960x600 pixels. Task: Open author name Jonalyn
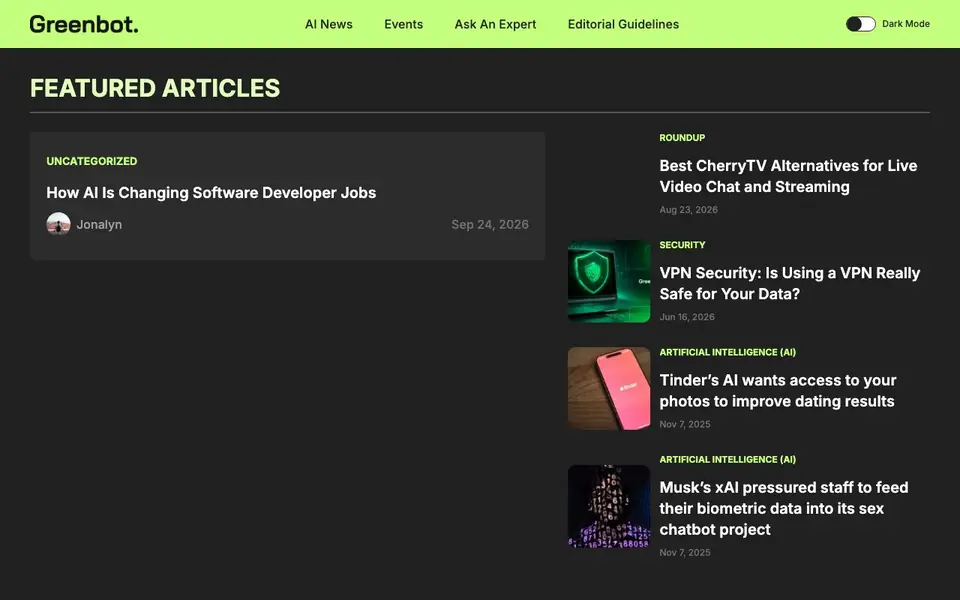(99, 225)
